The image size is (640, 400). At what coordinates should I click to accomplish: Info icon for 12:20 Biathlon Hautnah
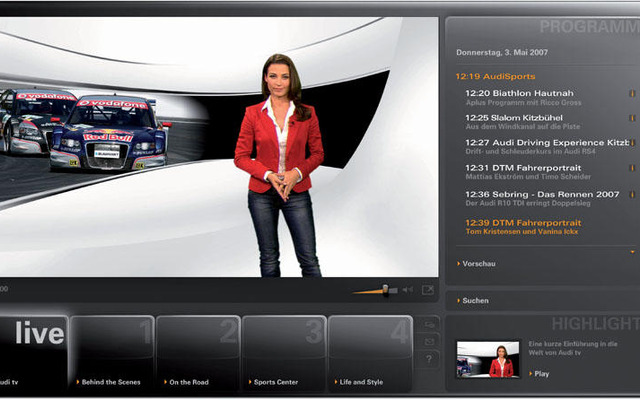coord(632,93)
